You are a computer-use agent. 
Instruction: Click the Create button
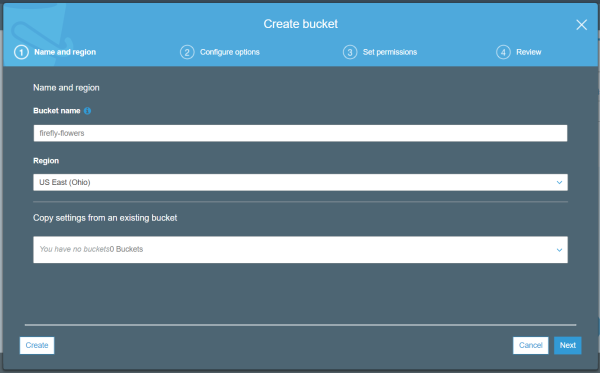pos(37,345)
